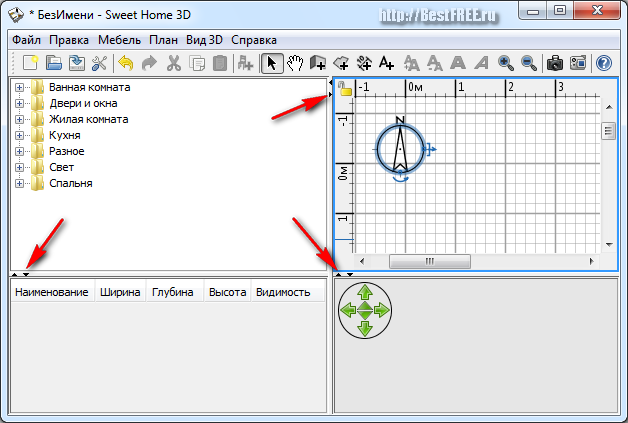Cut selection with the scissors icon
The image size is (628, 423).
(x=173, y=63)
